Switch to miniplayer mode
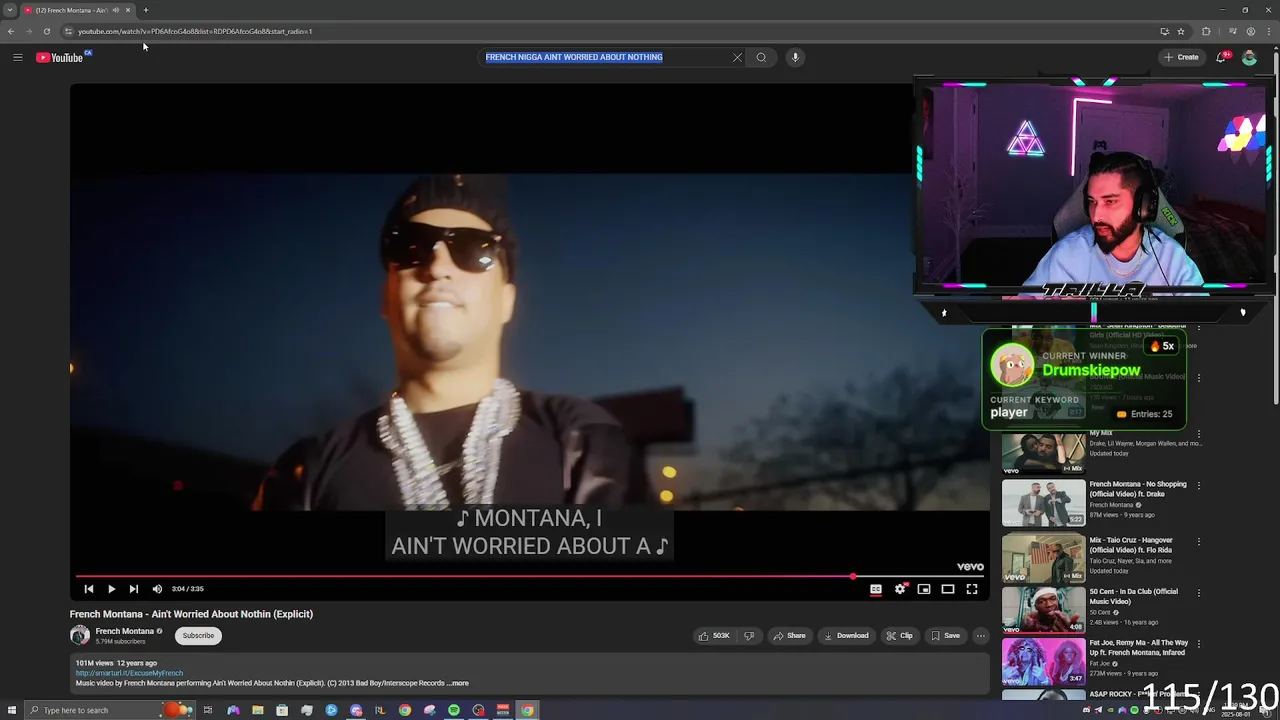Image resolution: width=1280 pixels, height=720 pixels. (x=924, y=589)
